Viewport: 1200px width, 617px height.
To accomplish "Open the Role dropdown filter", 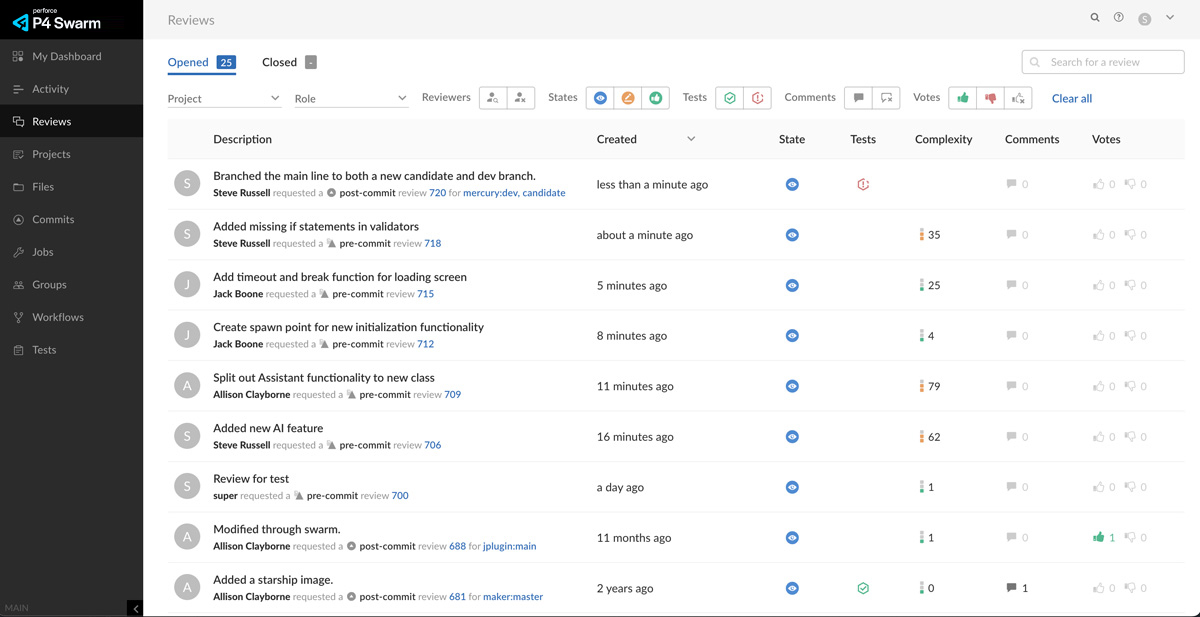I will pos(350,98).
